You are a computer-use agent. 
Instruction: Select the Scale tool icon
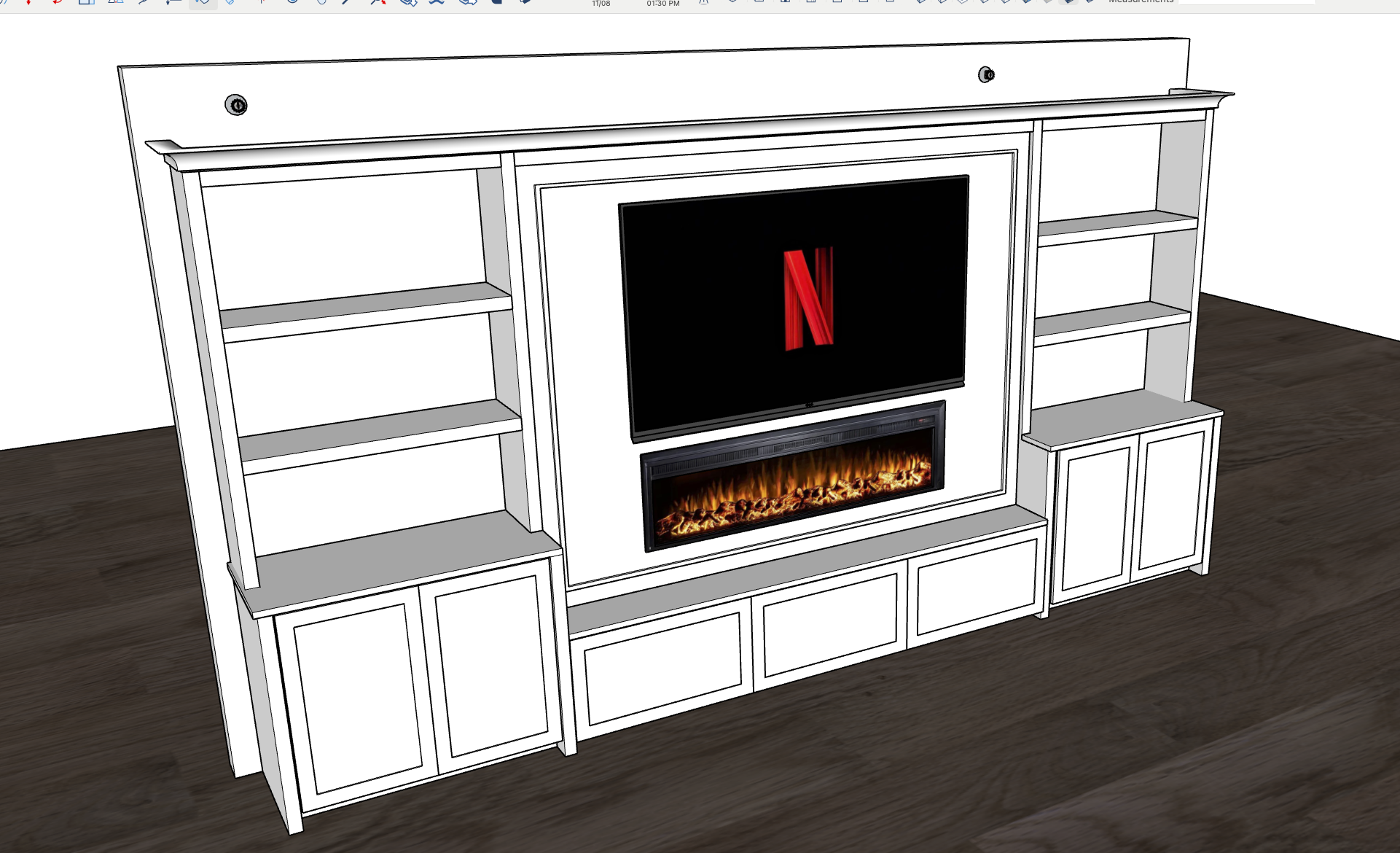(86, 2)
